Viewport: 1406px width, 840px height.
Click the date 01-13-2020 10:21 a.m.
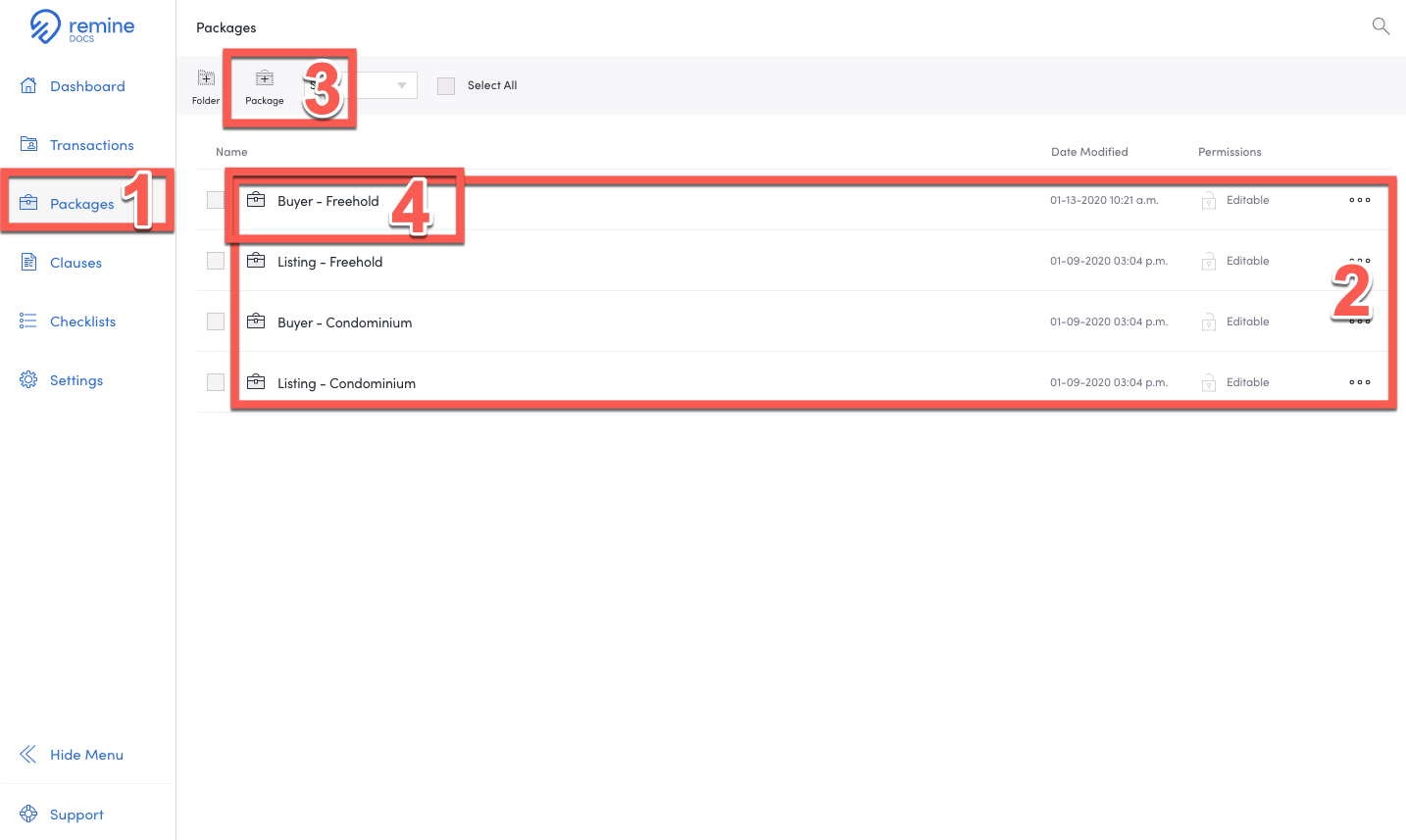pos(1104,200)
